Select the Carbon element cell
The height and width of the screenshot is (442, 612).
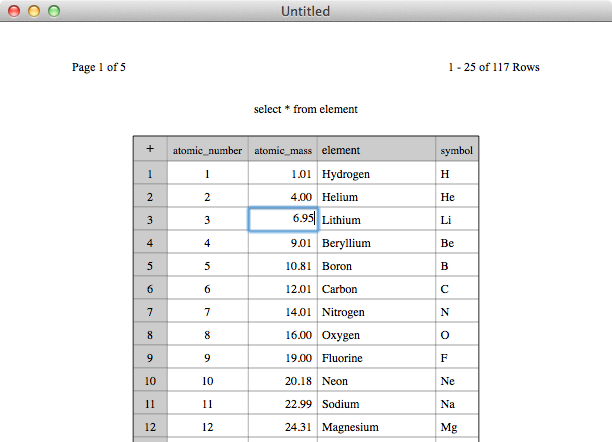tap(377, 289)
